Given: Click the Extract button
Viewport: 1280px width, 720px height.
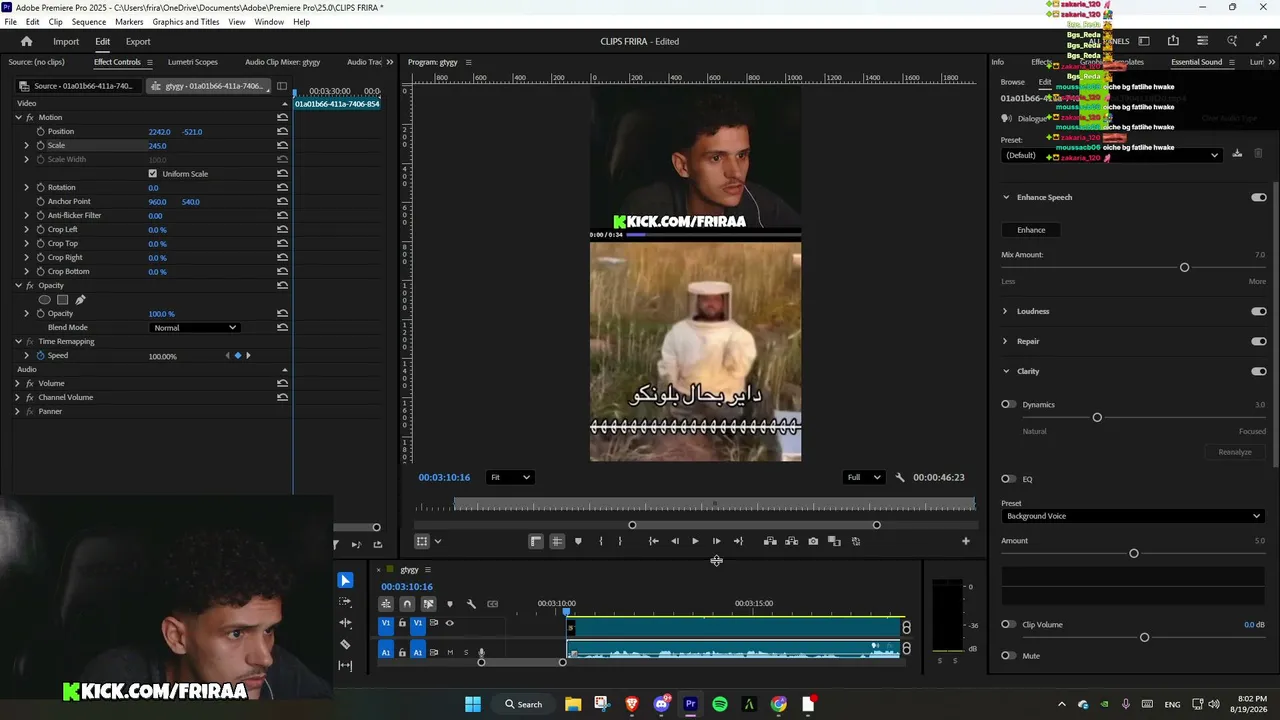Looking at the screenshot, I should (x=791, y=541).
